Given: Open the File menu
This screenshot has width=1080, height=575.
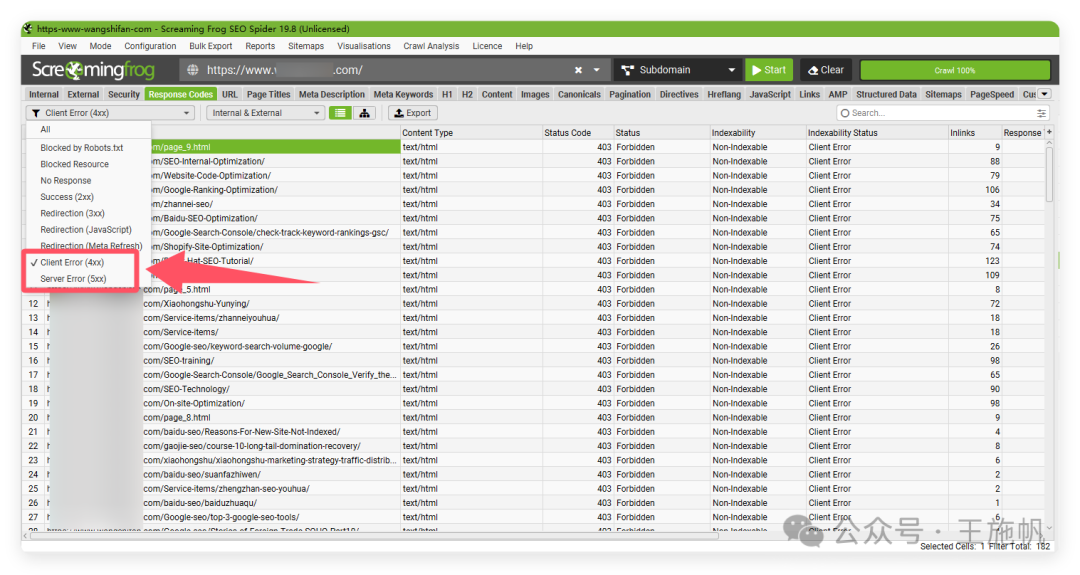Looking at the screenshot, I should click(x=39, y=46).
